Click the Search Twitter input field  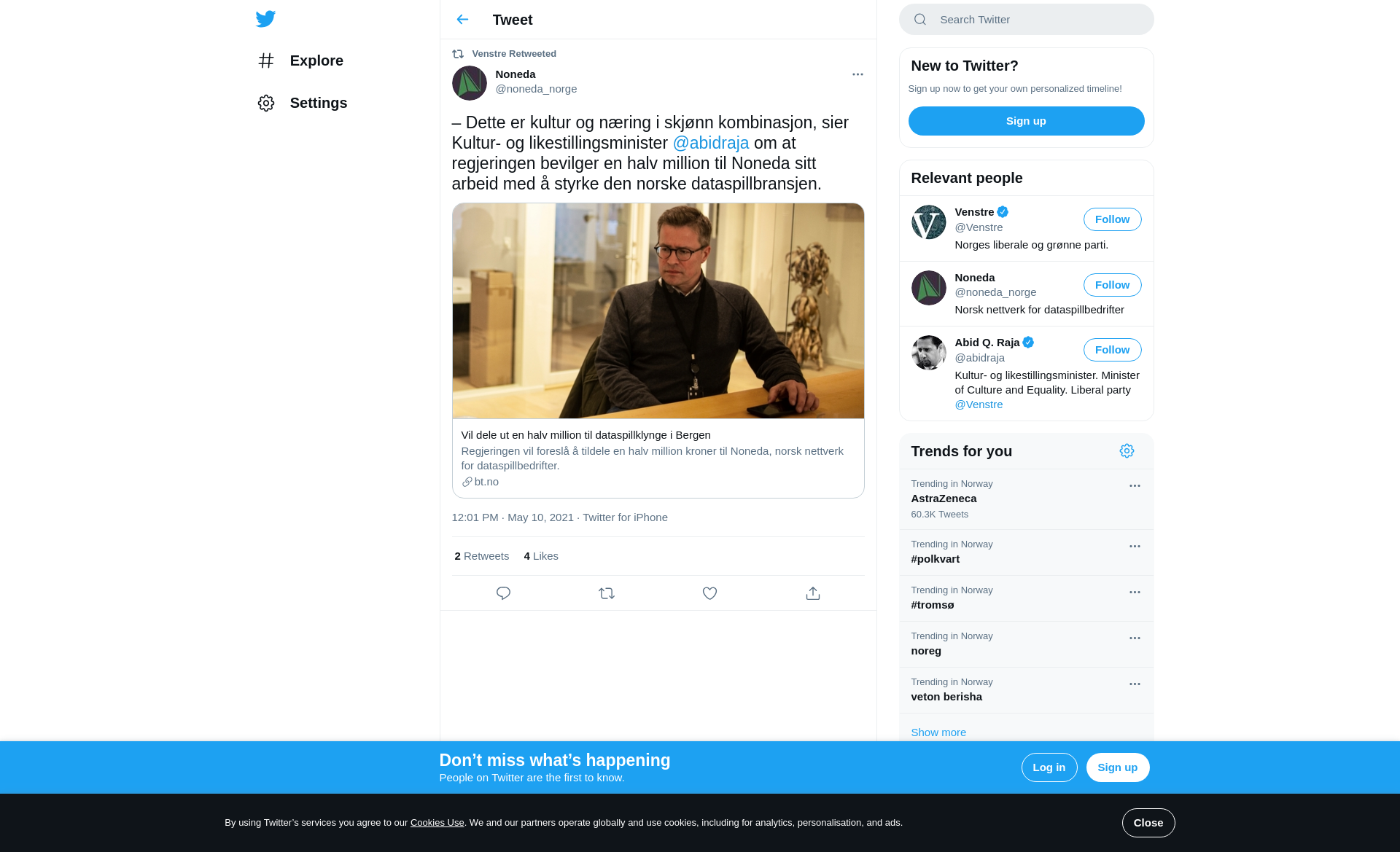1026,20
